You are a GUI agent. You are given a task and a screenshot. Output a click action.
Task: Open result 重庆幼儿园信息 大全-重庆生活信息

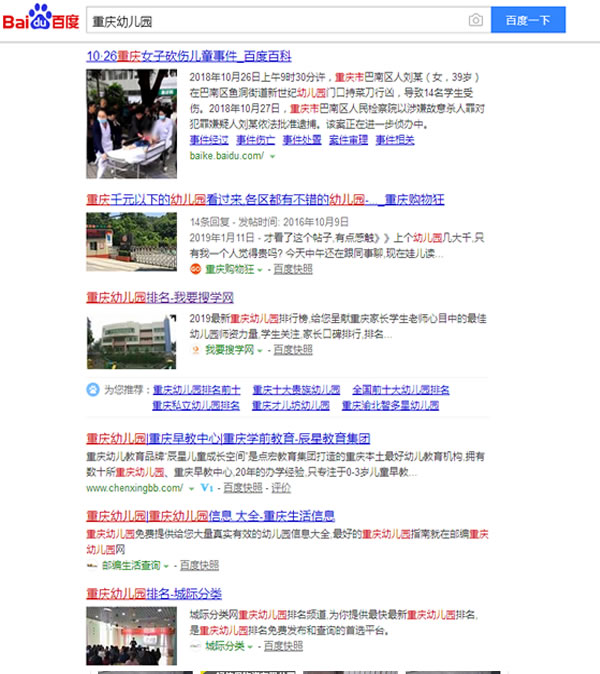[211, 516]
